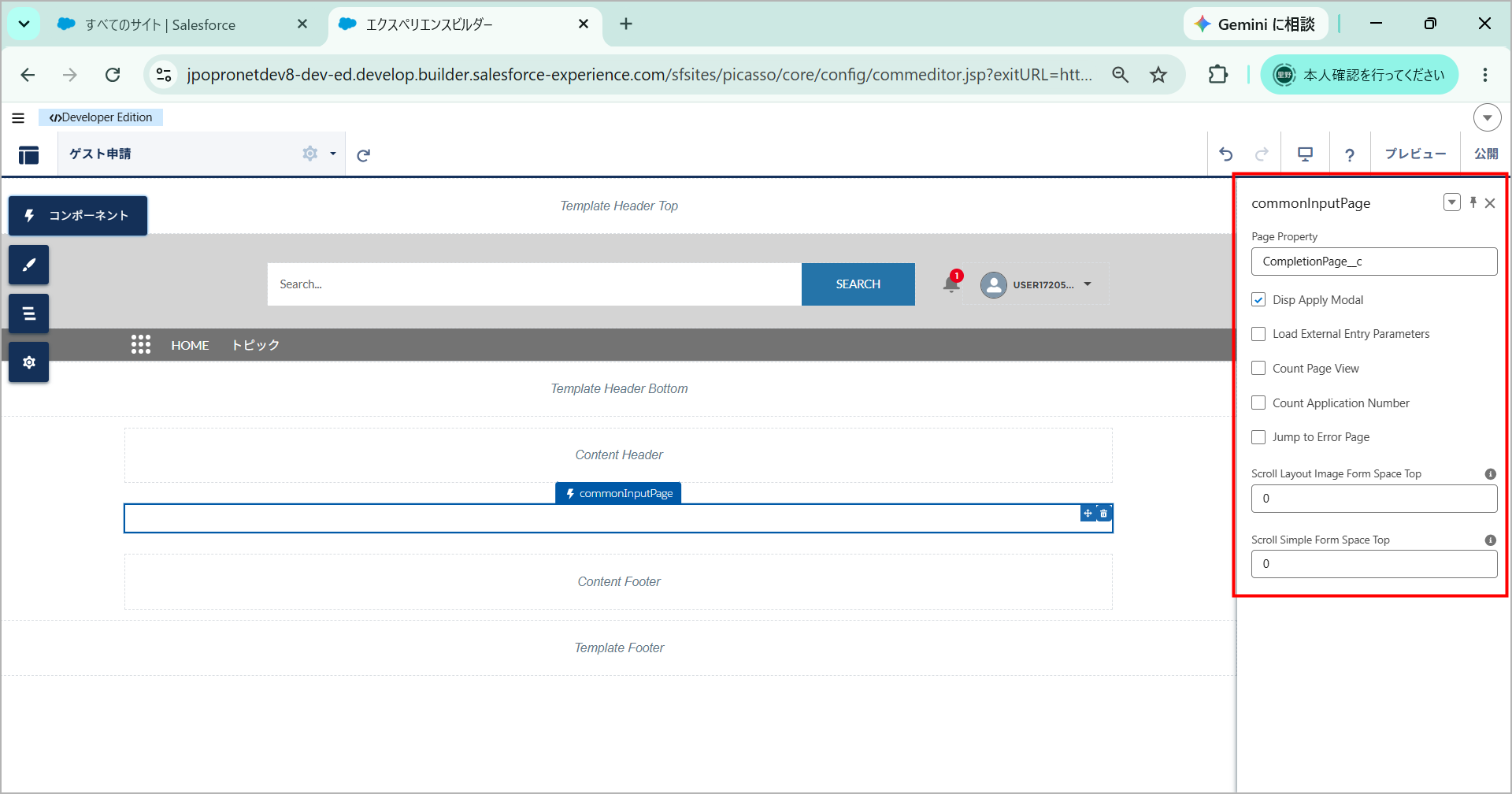This screenshot has height=794, width=1512.
Task: Open the builder Settings gear panel
Action: pos(29,362)
